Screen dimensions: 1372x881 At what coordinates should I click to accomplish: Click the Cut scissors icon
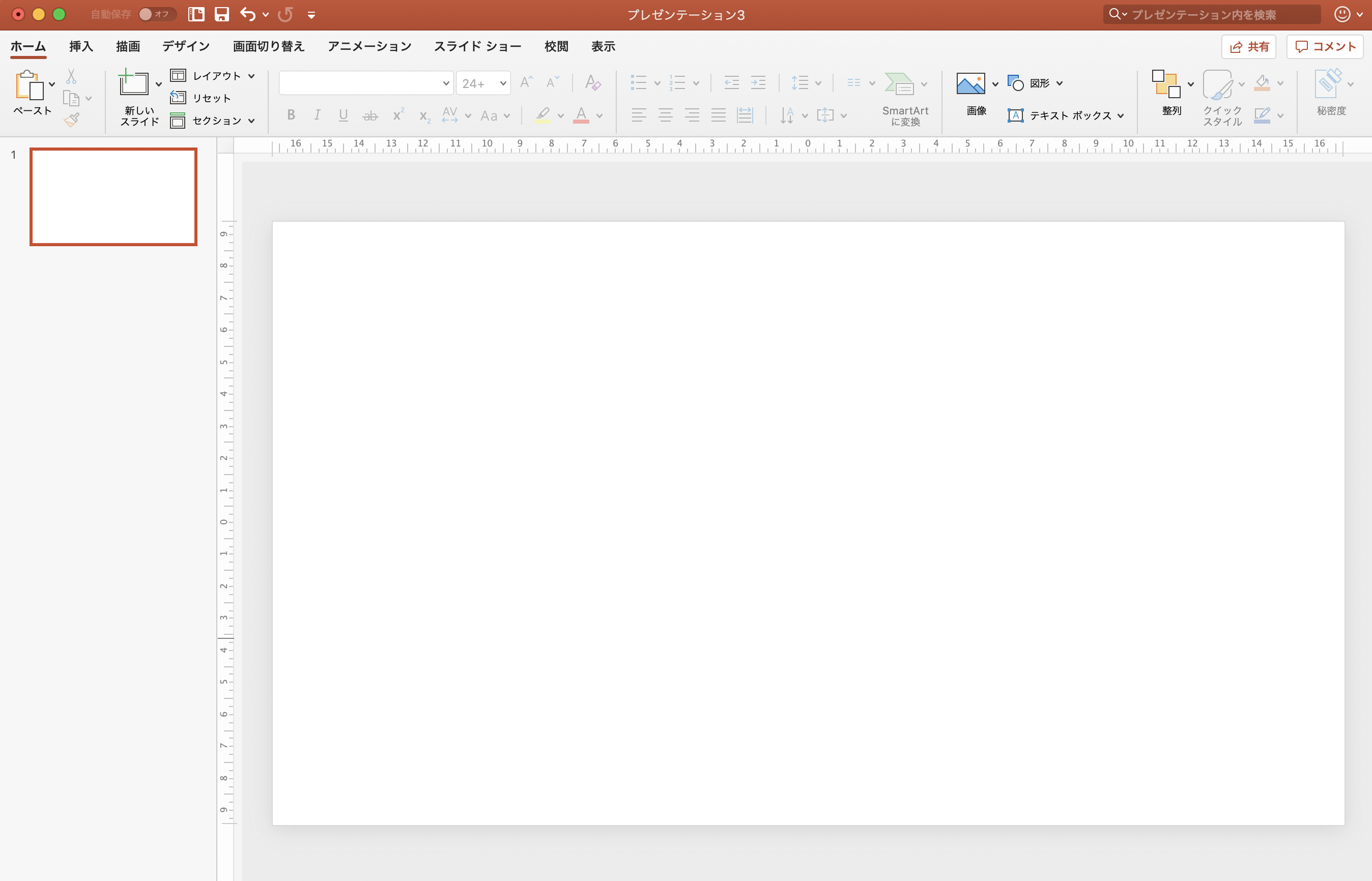coord(71,76)
